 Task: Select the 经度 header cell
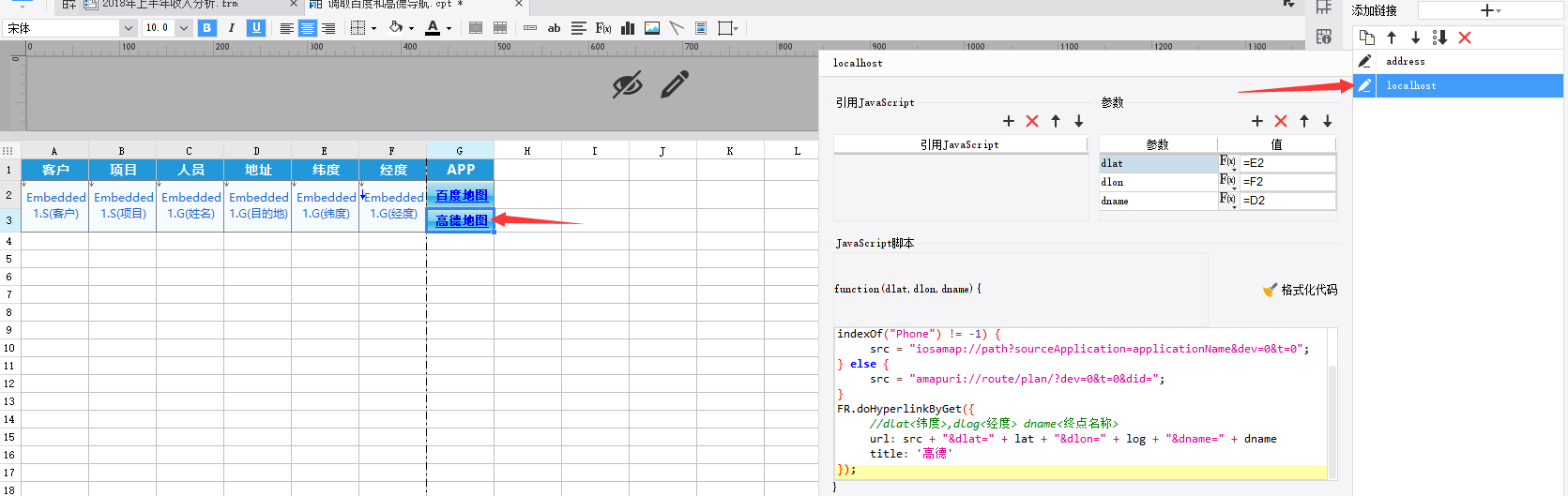click(x=393, y=170)
